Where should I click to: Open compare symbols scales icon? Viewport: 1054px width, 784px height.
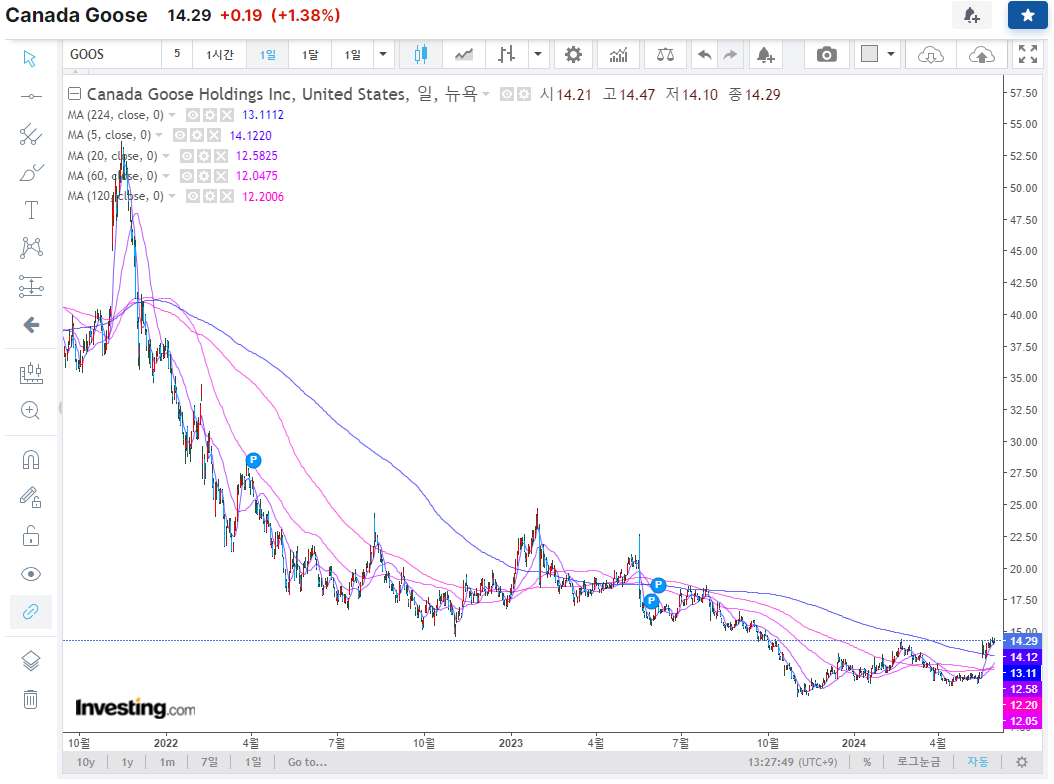click(x=665, y=54)
